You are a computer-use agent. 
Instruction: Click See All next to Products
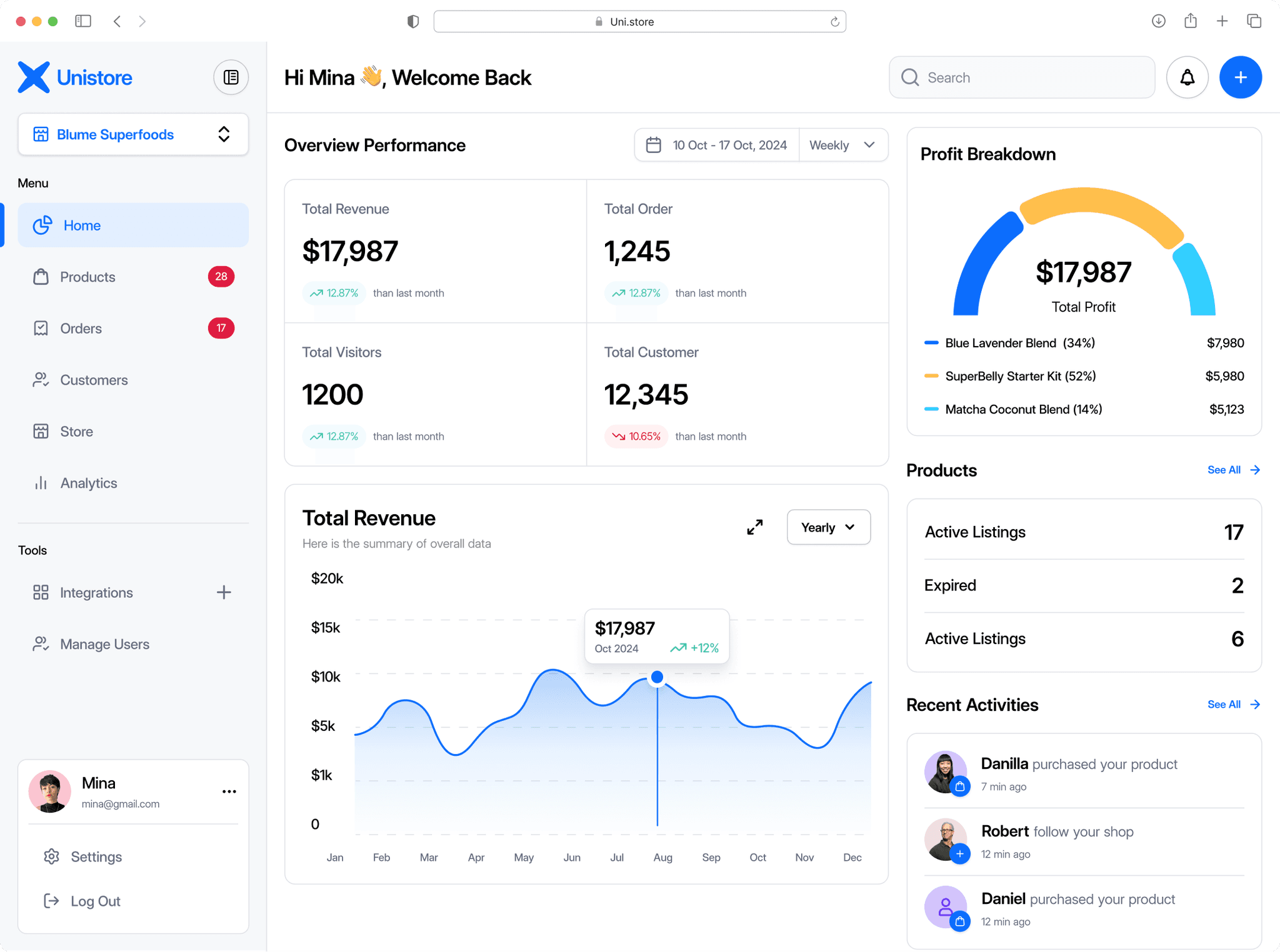pyautogui.click(x=1234, y=470)
